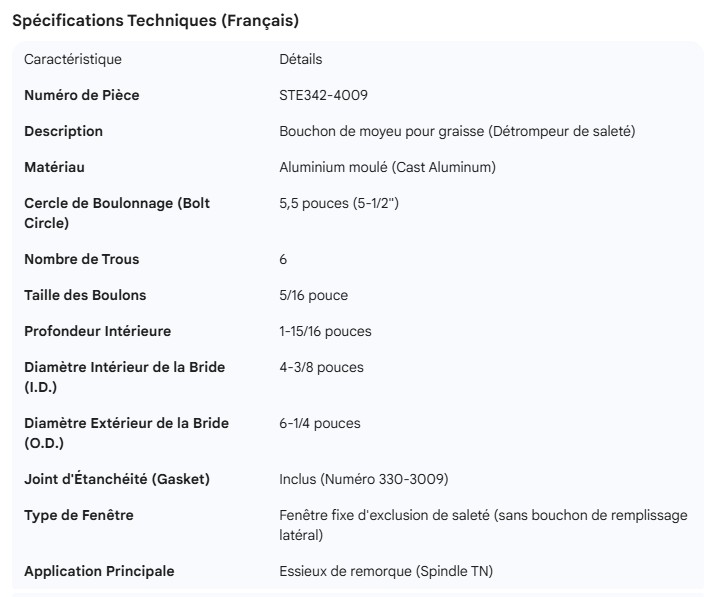Click the Détails column header
This screenshot has height=597, width=715.
(x=300, y=59)
